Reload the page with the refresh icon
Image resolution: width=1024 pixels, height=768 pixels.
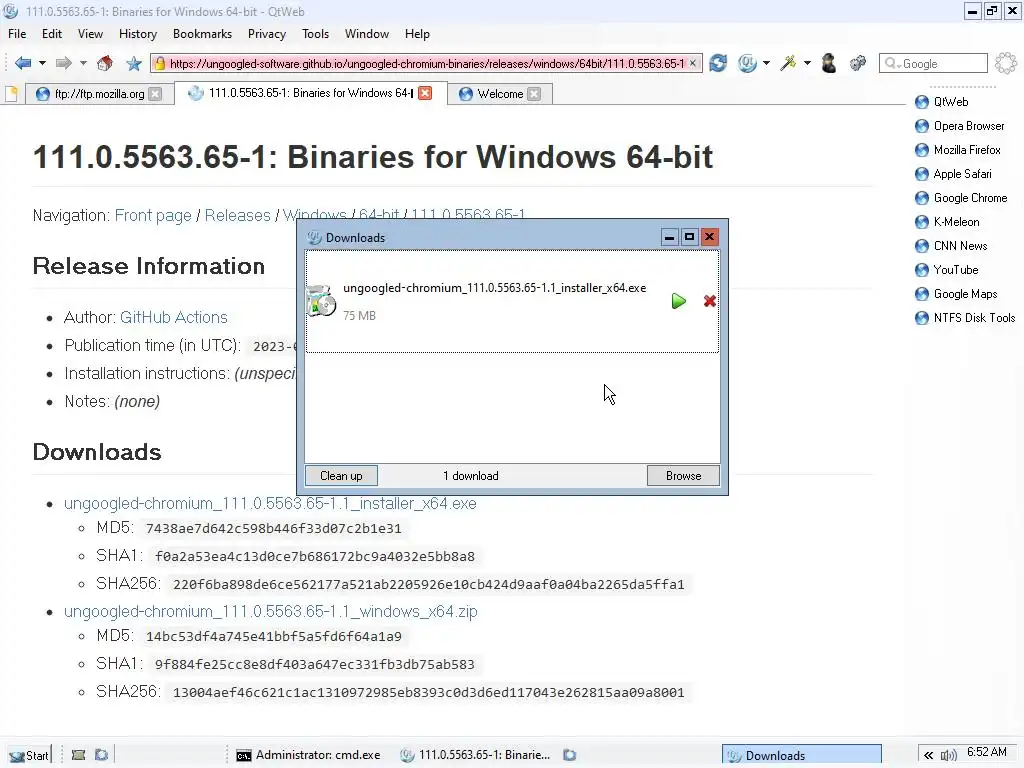(718, 63)
